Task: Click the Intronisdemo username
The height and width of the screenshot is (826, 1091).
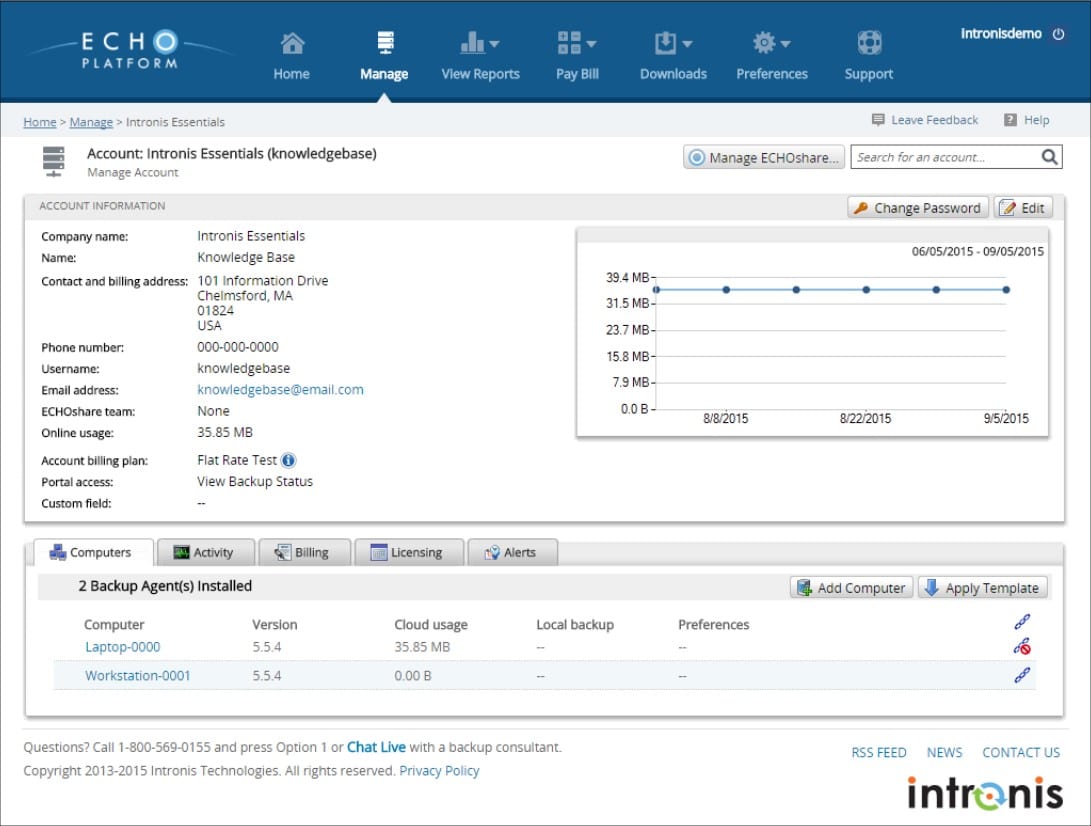Action: [1001, 33]
